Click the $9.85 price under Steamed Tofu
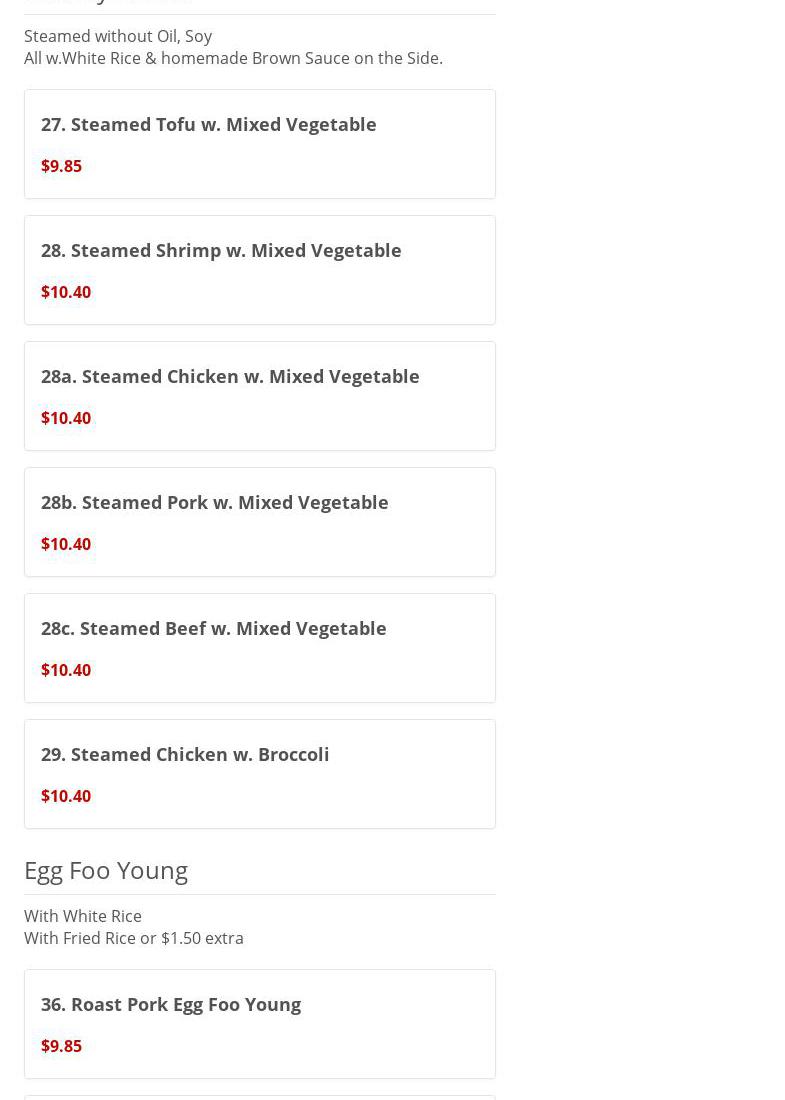 (61, 166)
